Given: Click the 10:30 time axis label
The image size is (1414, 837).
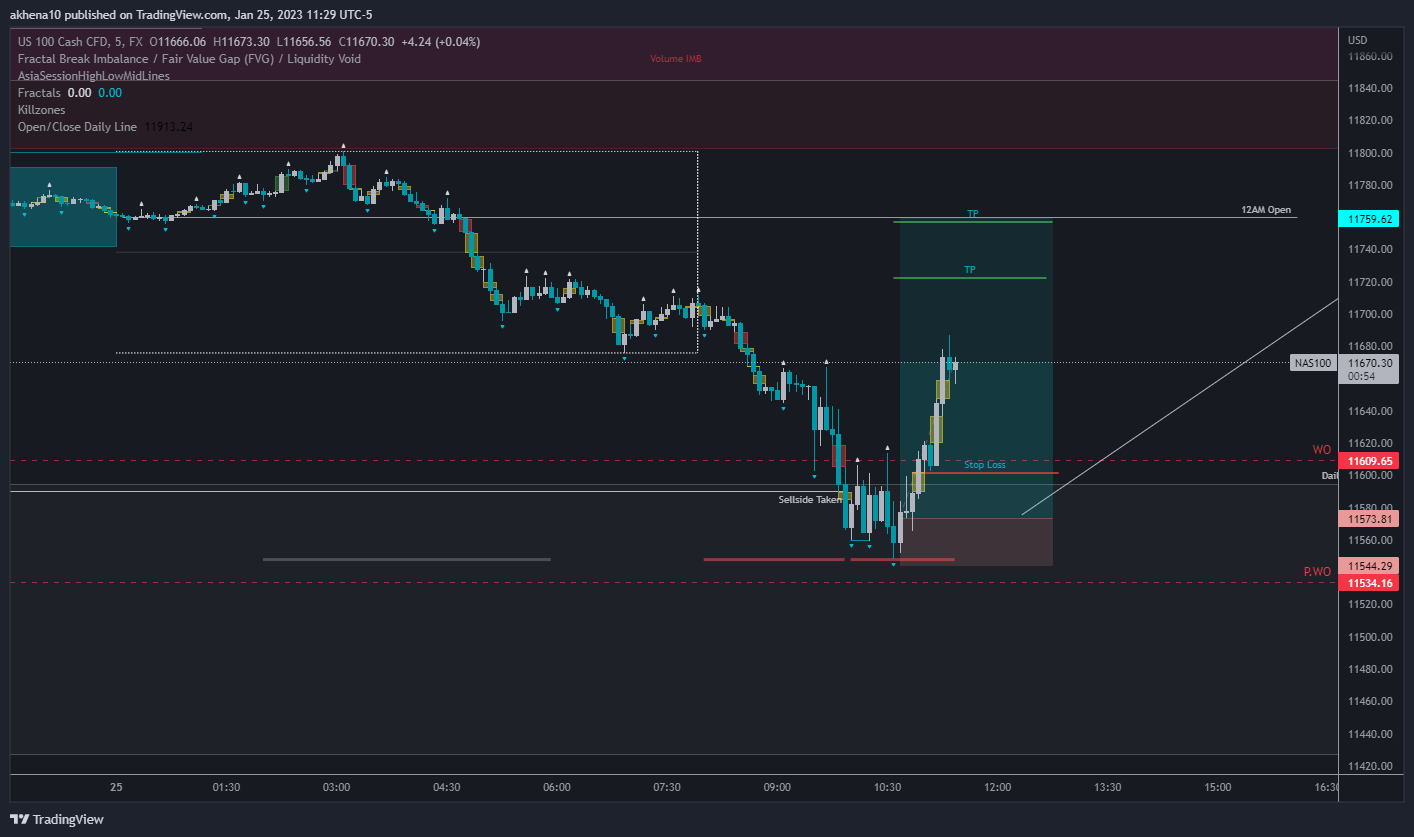Looking at the screenshot, I should 888,787.
